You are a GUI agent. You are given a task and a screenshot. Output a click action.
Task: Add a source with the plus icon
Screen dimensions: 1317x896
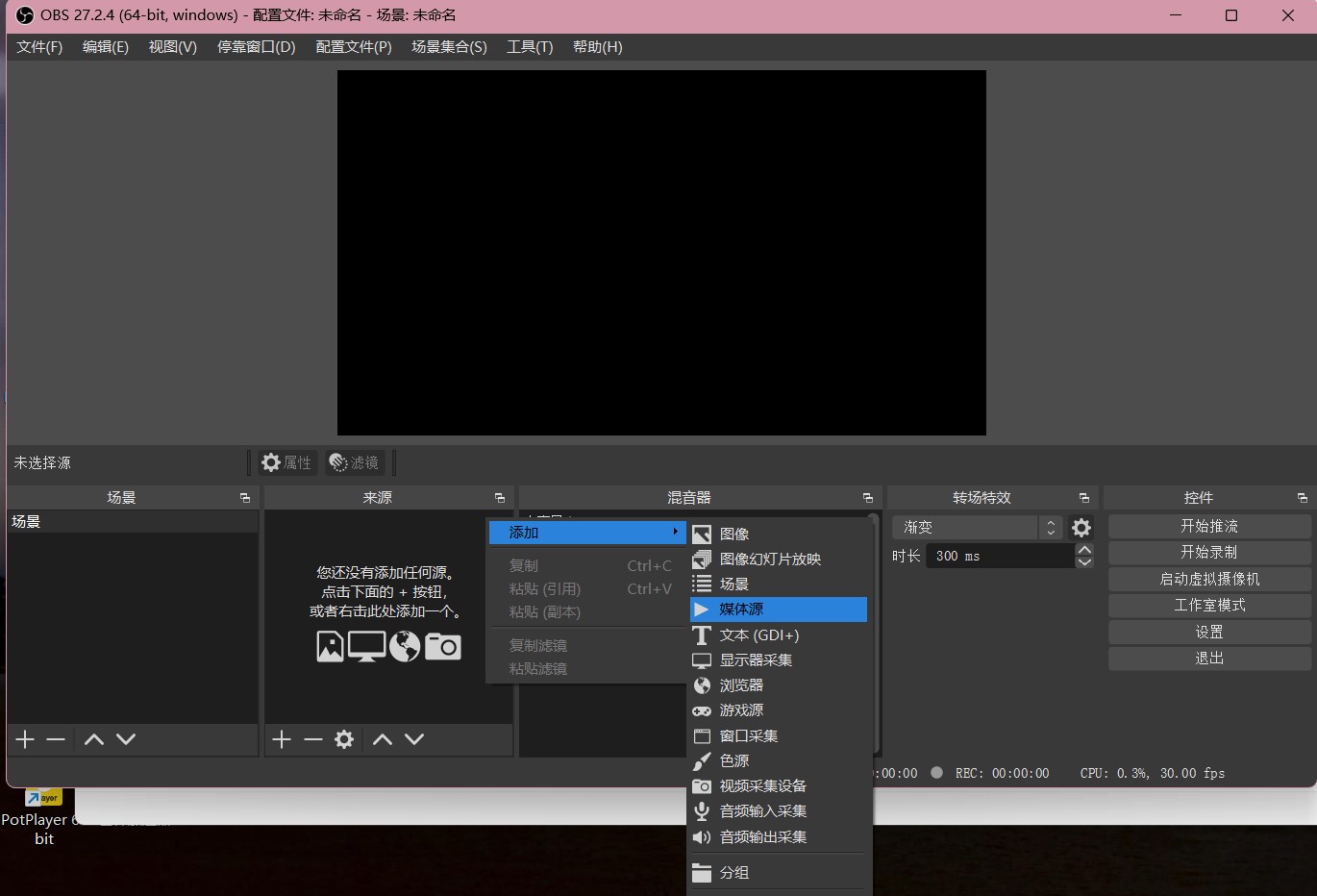pos(281,739)
